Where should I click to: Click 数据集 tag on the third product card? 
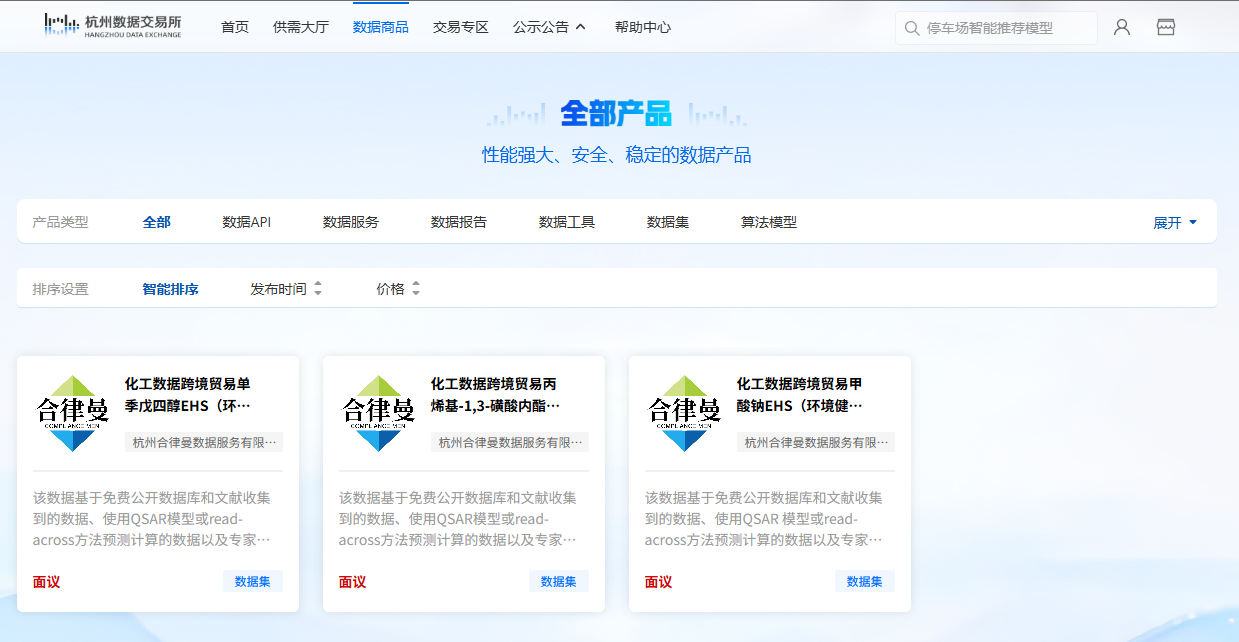tap(864, 581)
